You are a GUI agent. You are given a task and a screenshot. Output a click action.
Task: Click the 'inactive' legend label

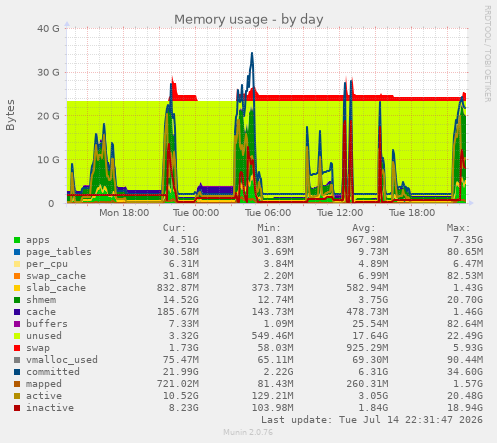(x=50, y=408)
